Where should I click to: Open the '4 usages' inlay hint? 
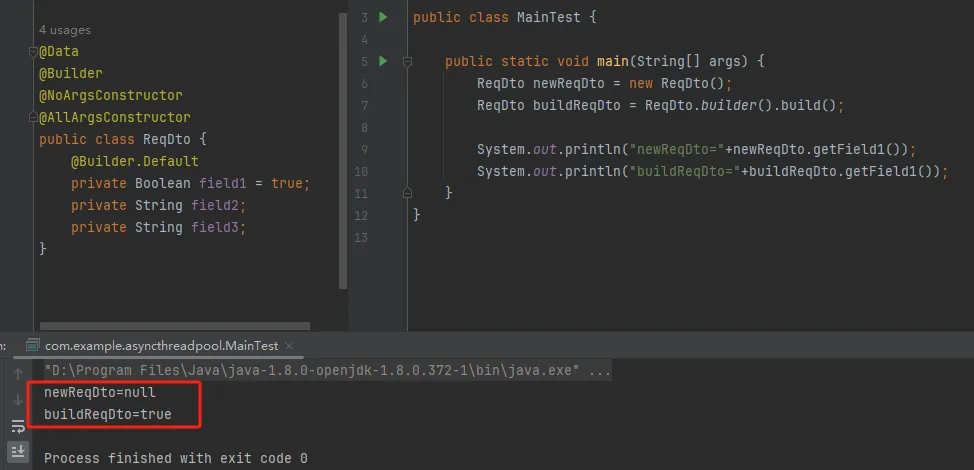(x=64, y=31)
